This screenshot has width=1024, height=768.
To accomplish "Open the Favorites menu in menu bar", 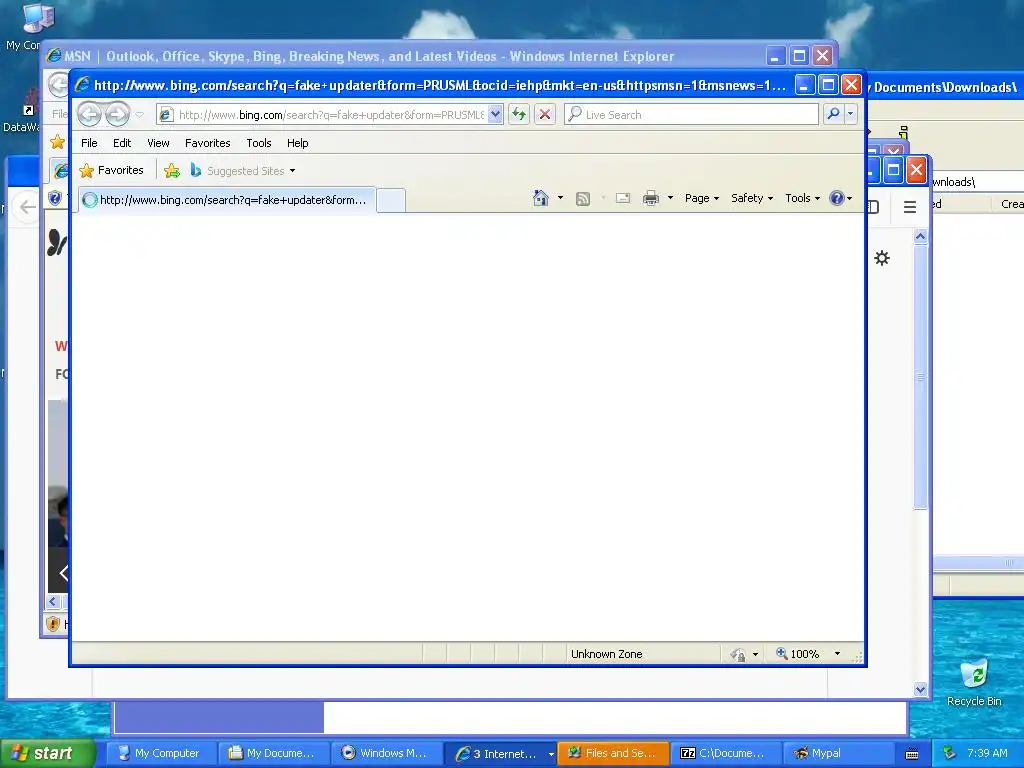I will 208,143.
